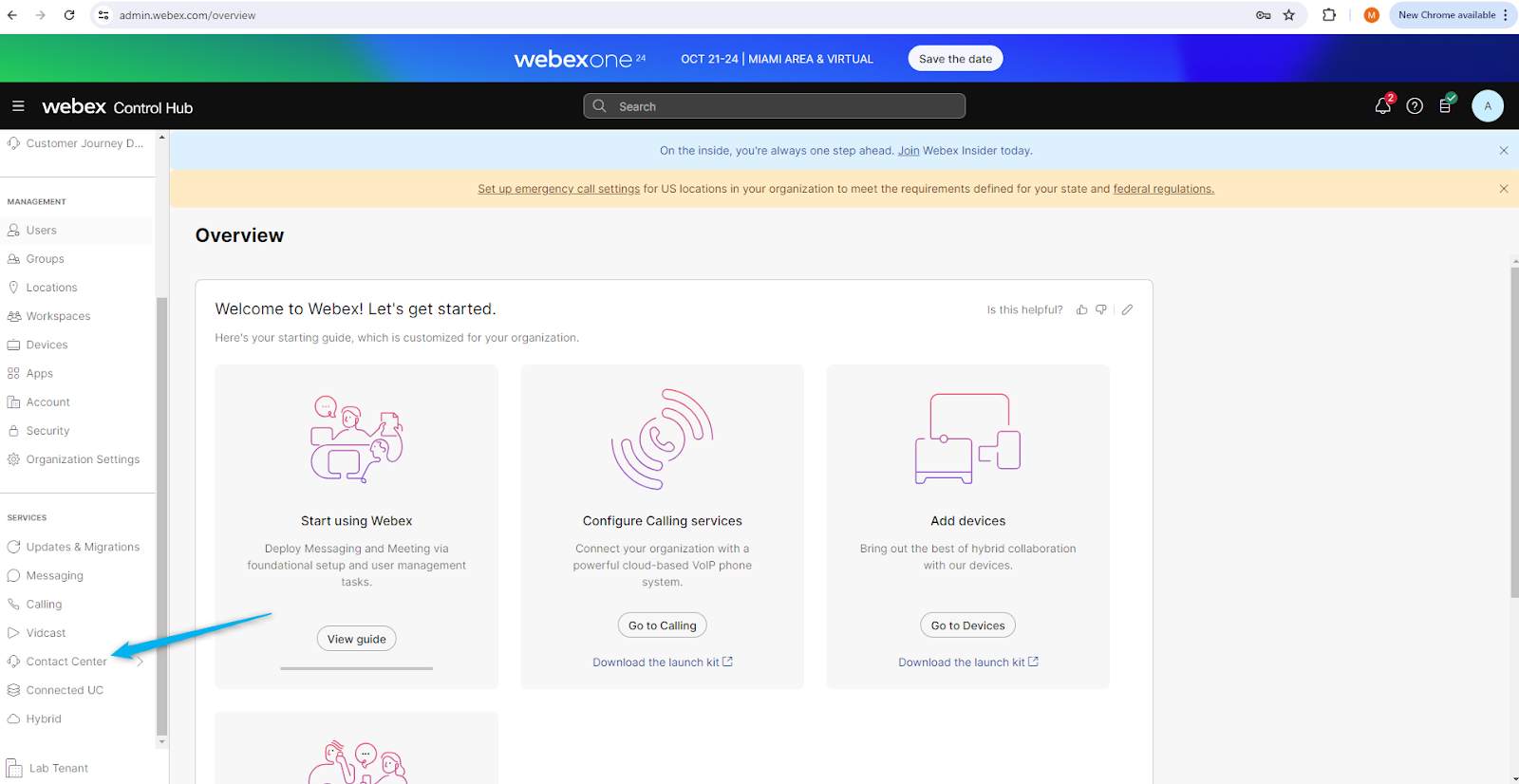Click the Search field in Control Hub

pyautogui.click(x=774, y=106)
